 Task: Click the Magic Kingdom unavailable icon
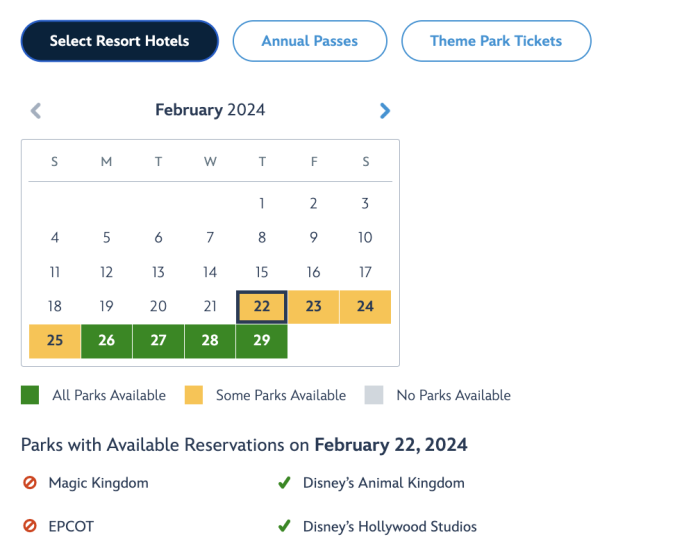coord(30,483)
